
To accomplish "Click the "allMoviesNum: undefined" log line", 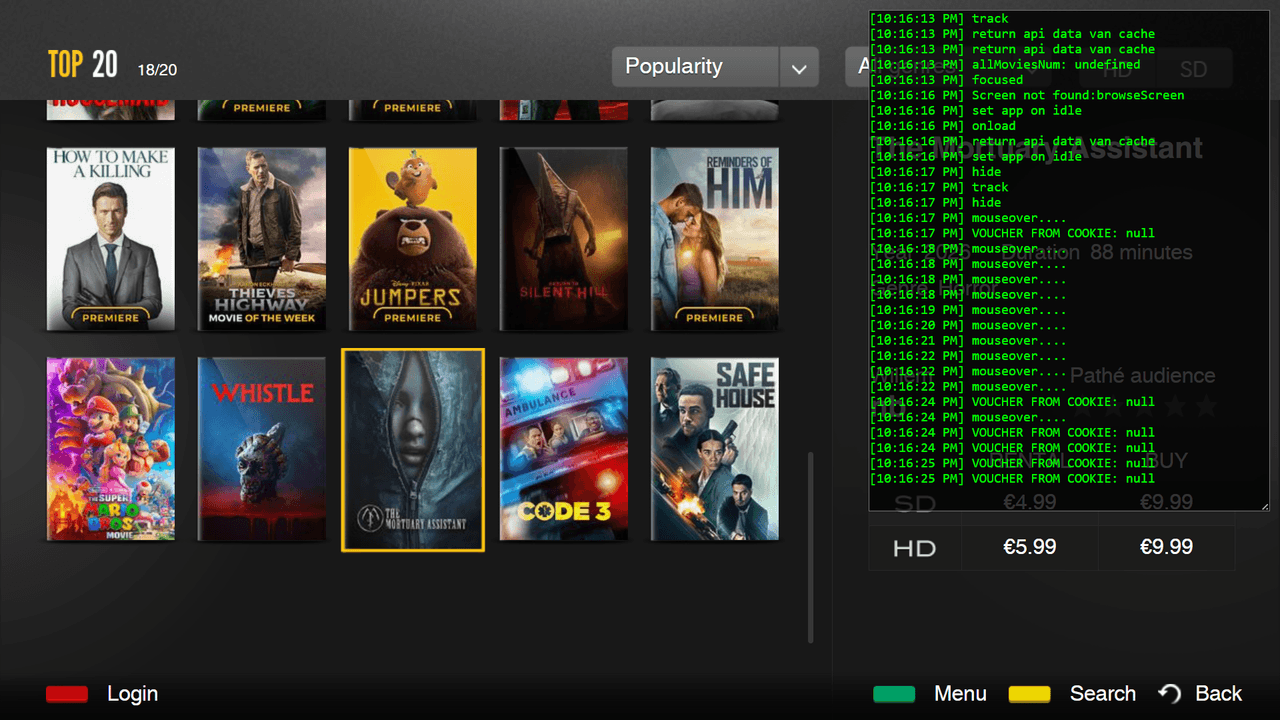I will pyautogui.click(x=1005, y=64).
